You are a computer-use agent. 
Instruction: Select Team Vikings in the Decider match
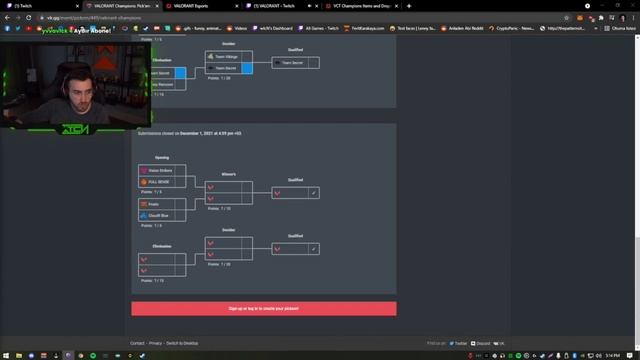pyautogui.click(x=224, y=57)
